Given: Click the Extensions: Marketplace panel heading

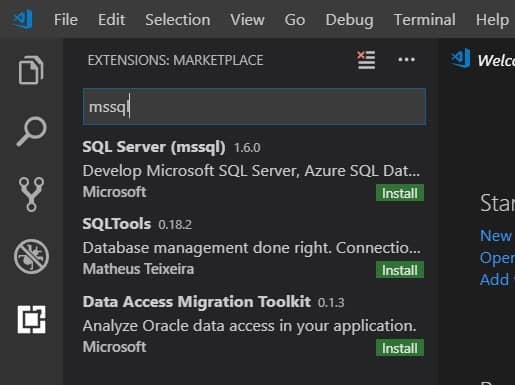Looking at the screenshot, I should pyautogui.click(x=175, y=60).
